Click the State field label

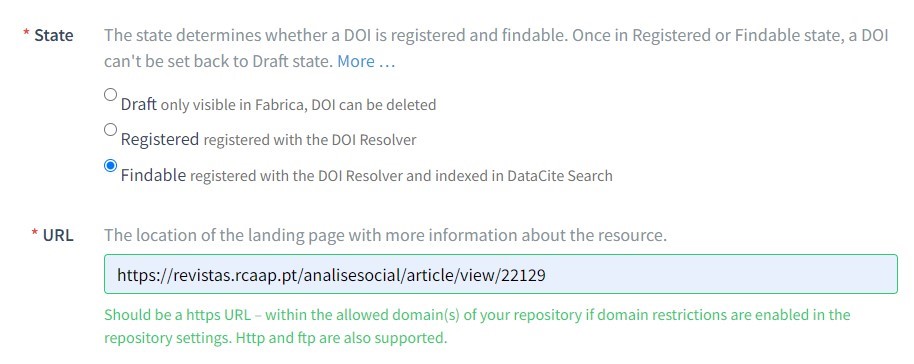click(54, 36)
